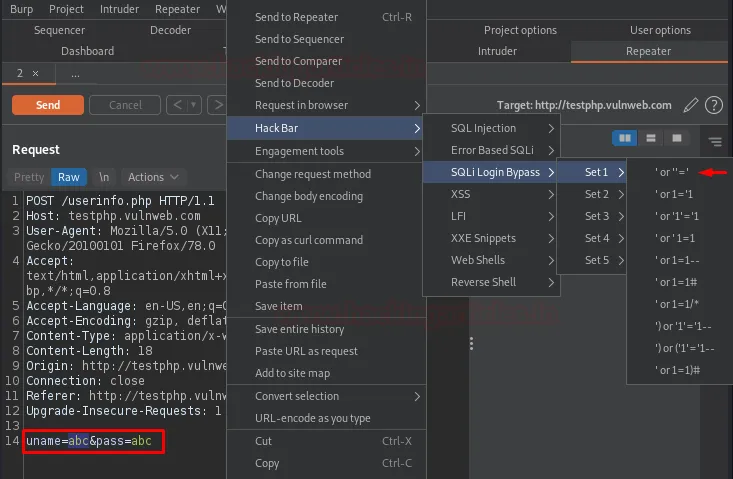The width and height of the screenshot is (733, 479).
Task: Open Set 5 payload list
Action: click(x=591, y=260)
